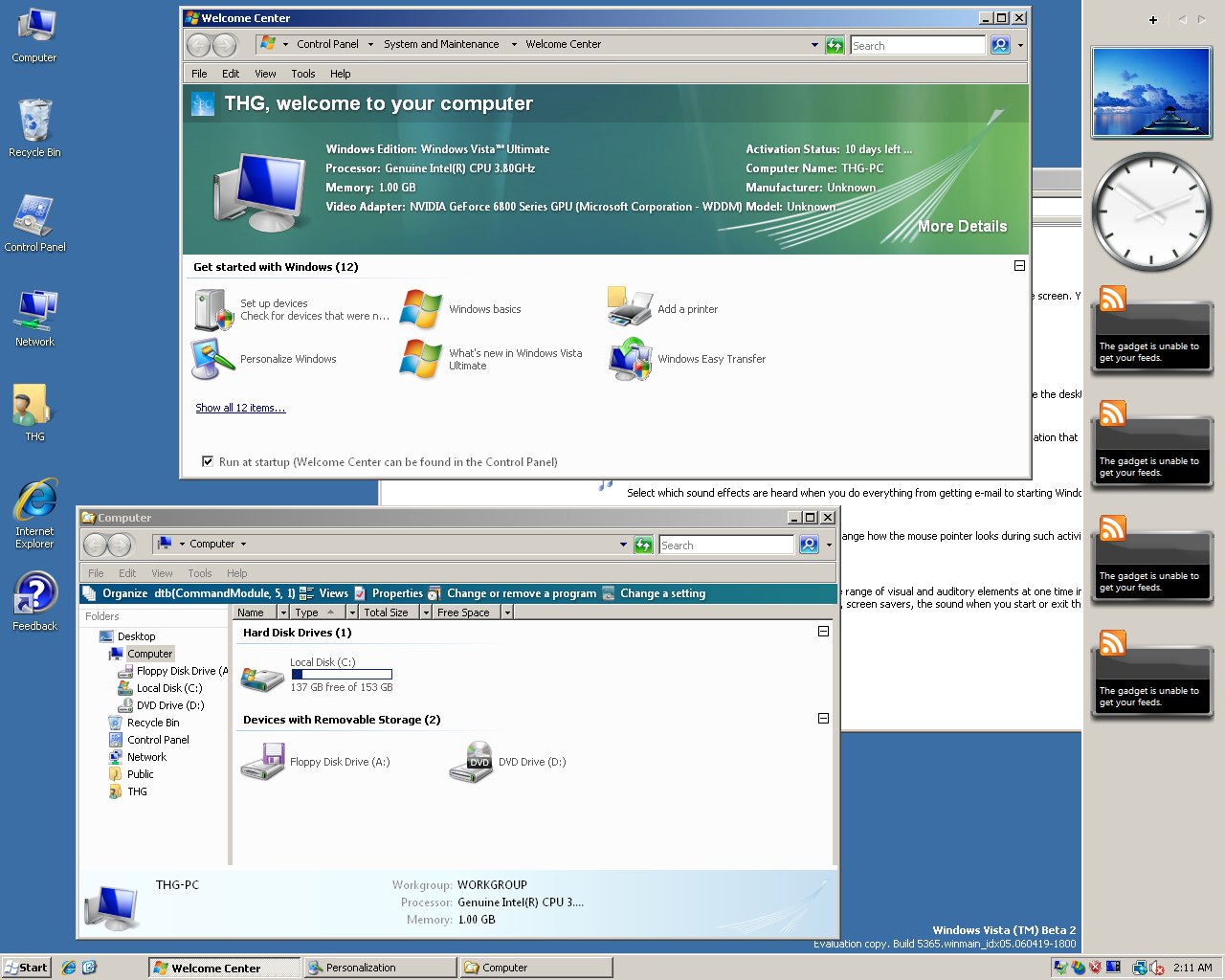
Task: Click the back button in the Computer window
Action: pos(95,545)
